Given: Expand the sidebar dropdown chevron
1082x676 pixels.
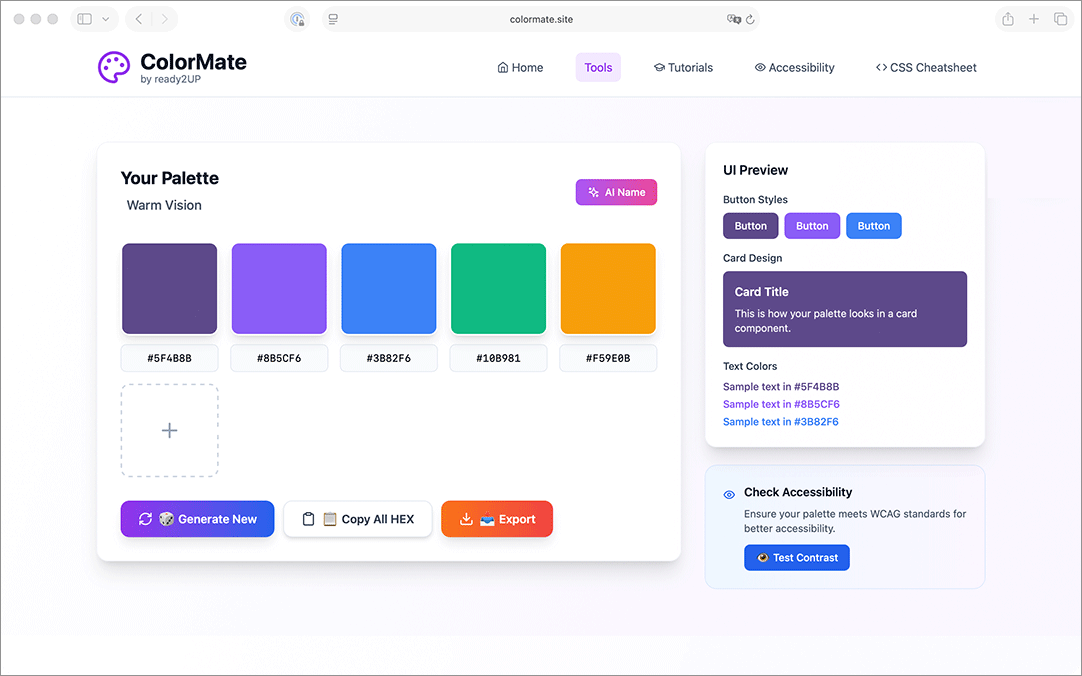Looking at the screenshot, I should pyautogui.click(x=106, y=19).
